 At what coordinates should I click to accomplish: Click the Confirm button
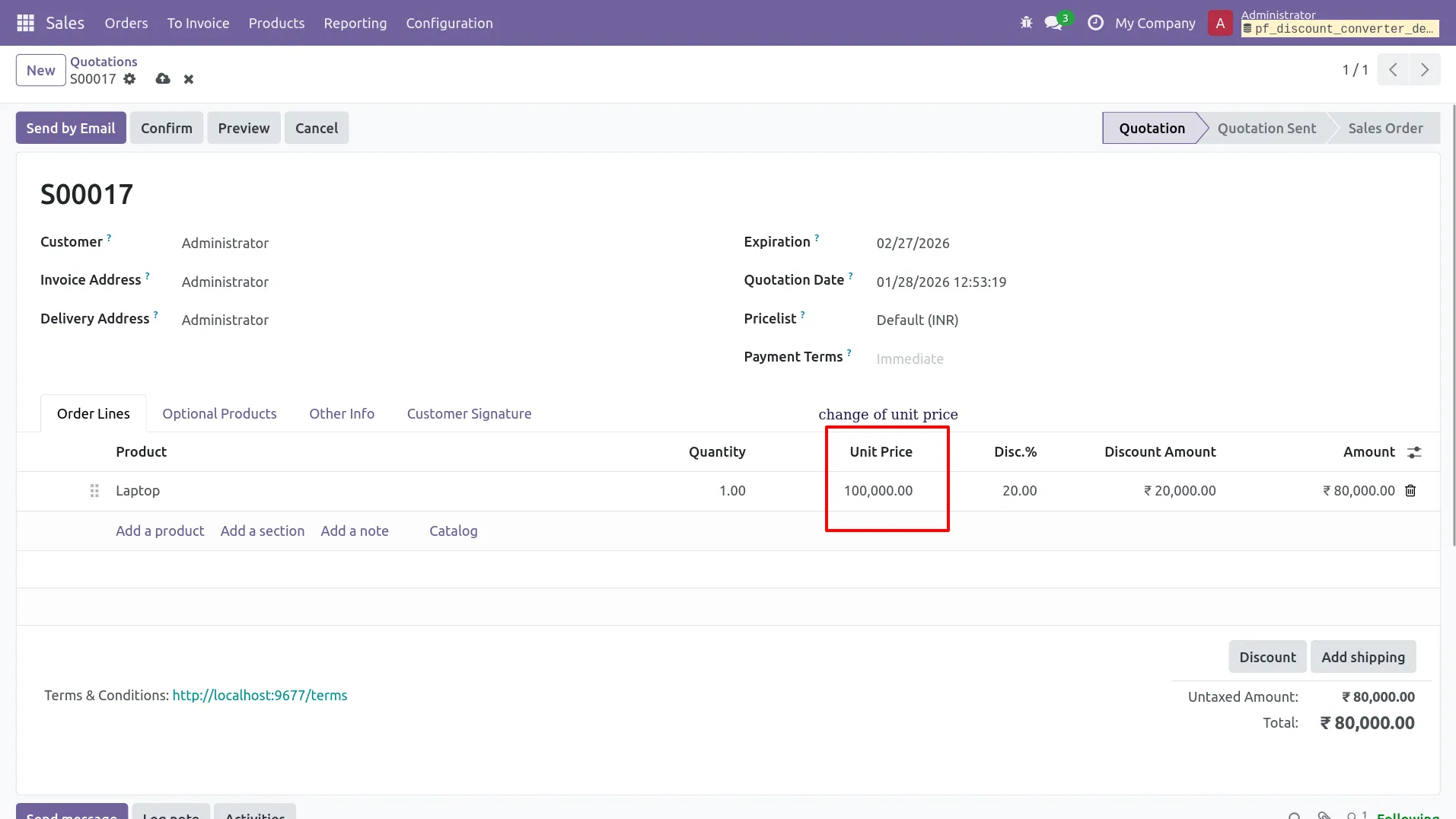(x=167, y=128)
